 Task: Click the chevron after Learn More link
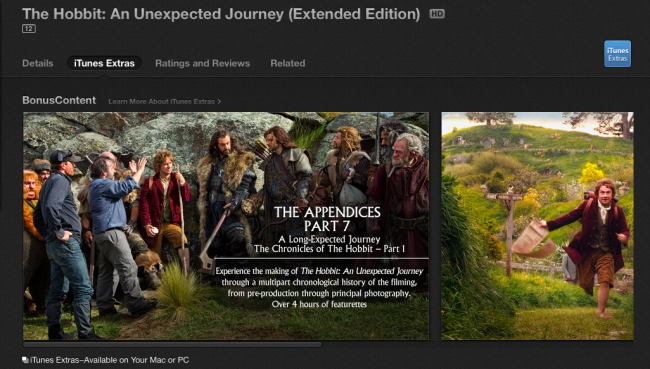tap(219, 102)
